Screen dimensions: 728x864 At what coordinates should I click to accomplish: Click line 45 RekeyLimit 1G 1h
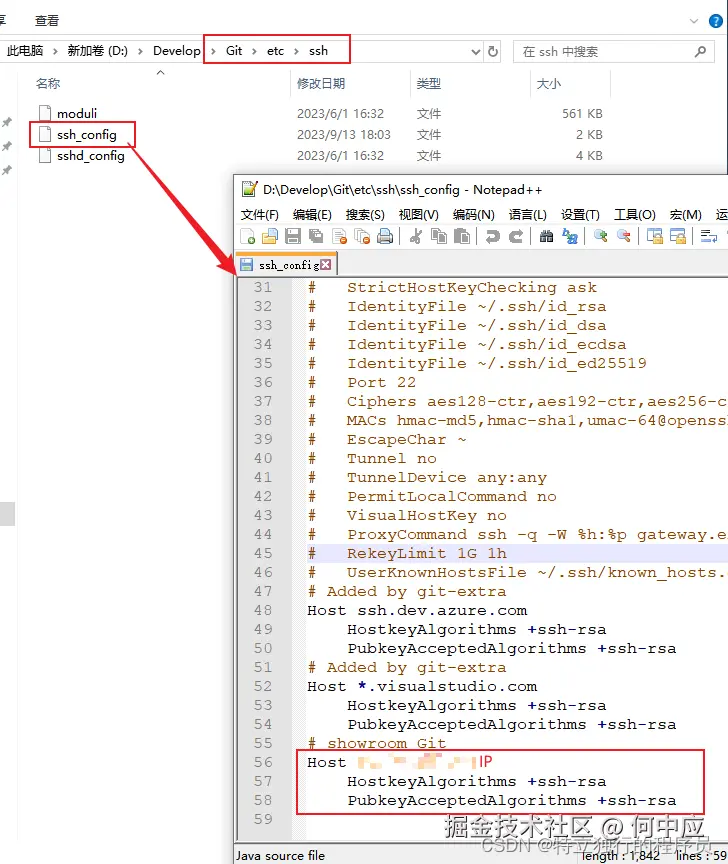pyautogui.click(x=517, y=553)
